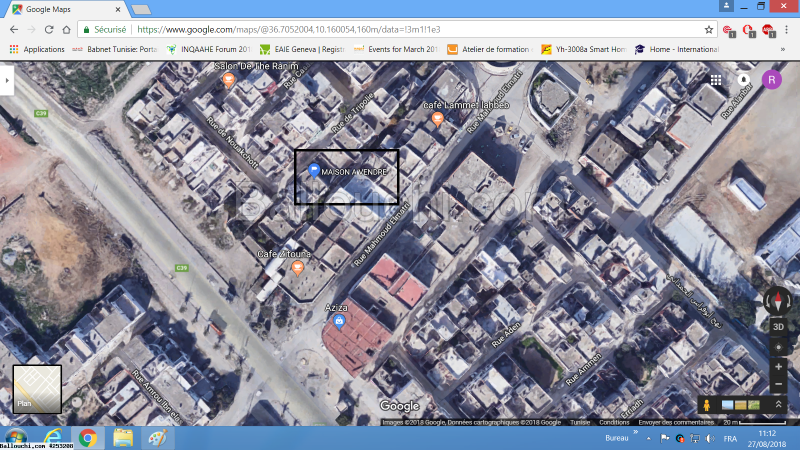800x450 pixels.
Task: Open the Applications bookmarks shortcut
Action: pyautogui.click(x=37, y=49)
